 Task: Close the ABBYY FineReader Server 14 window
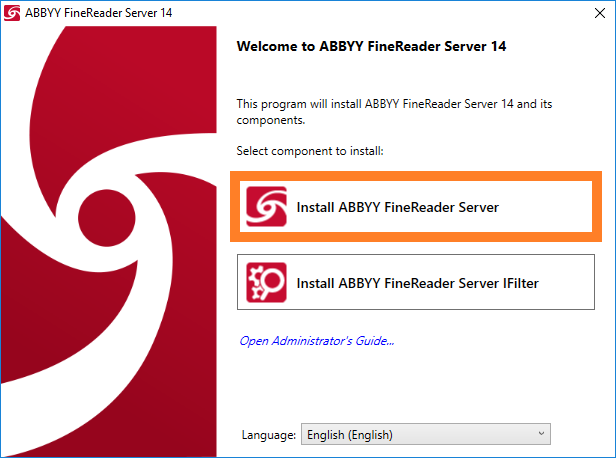click(600, 13)
